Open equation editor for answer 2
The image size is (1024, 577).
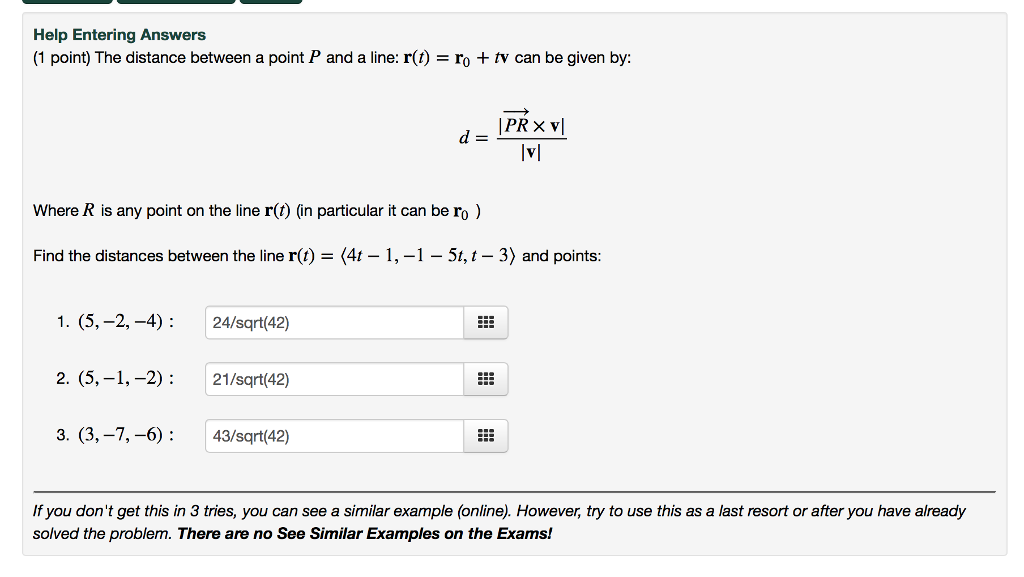click(485, 379)
